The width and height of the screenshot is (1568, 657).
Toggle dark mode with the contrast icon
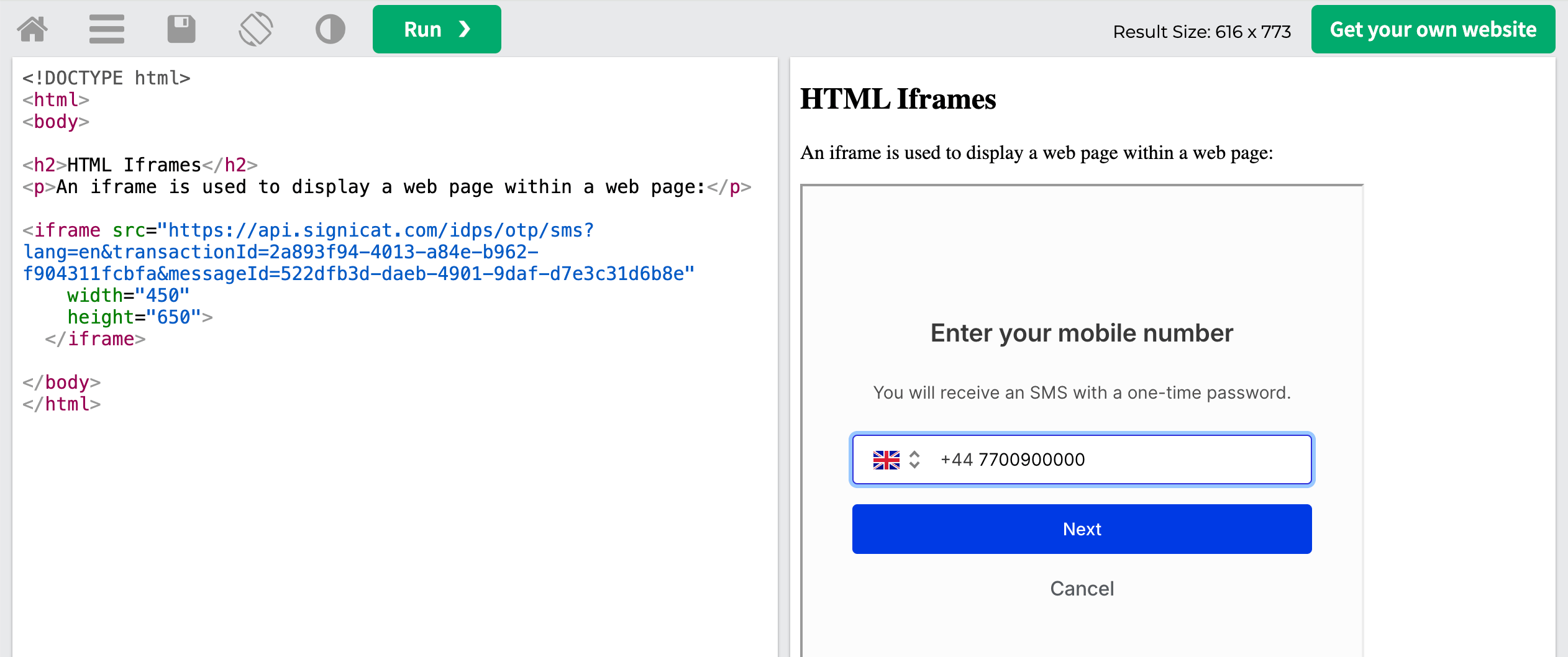330,29
